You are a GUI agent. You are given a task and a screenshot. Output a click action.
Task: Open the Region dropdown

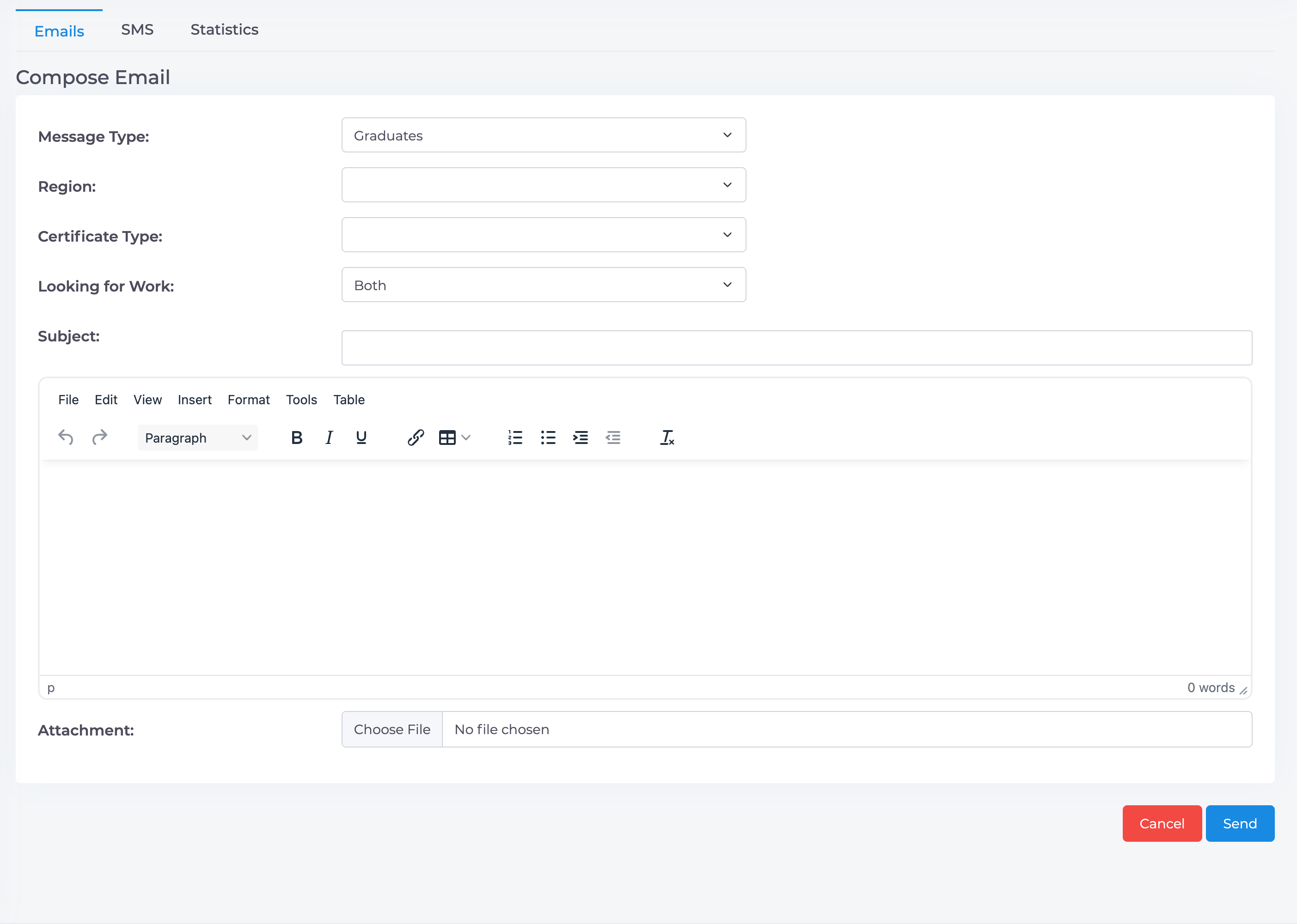pos(544,185)
